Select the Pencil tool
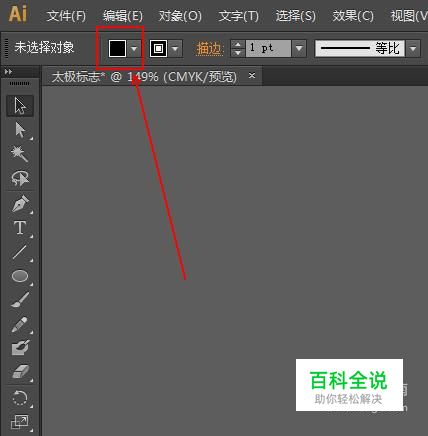428x436 pixels. [x=20, y=324]
